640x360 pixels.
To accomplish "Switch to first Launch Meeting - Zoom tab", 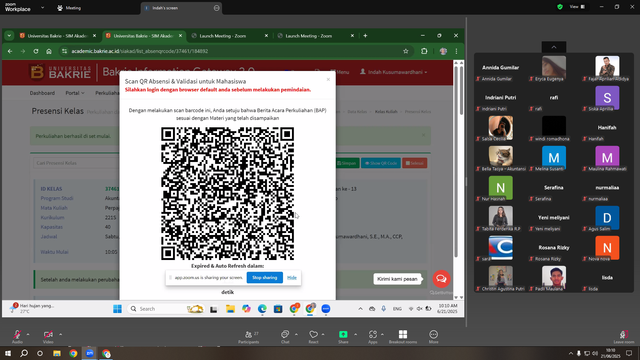I will click(x=230, y=36).
